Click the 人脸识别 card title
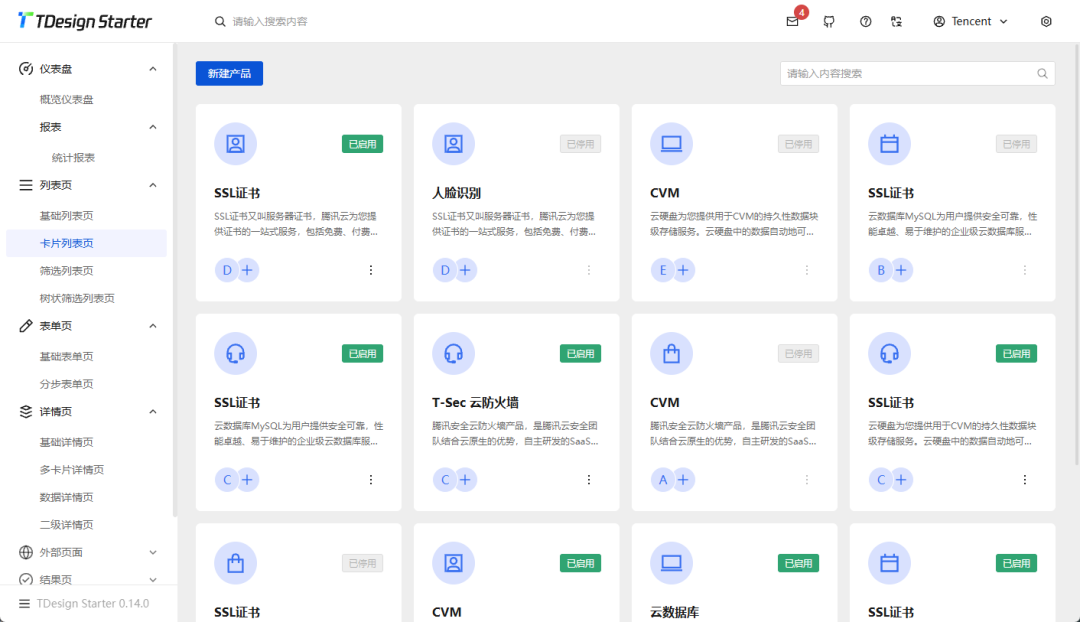This screenshot has height=622, width=1080. coord(456,193)
